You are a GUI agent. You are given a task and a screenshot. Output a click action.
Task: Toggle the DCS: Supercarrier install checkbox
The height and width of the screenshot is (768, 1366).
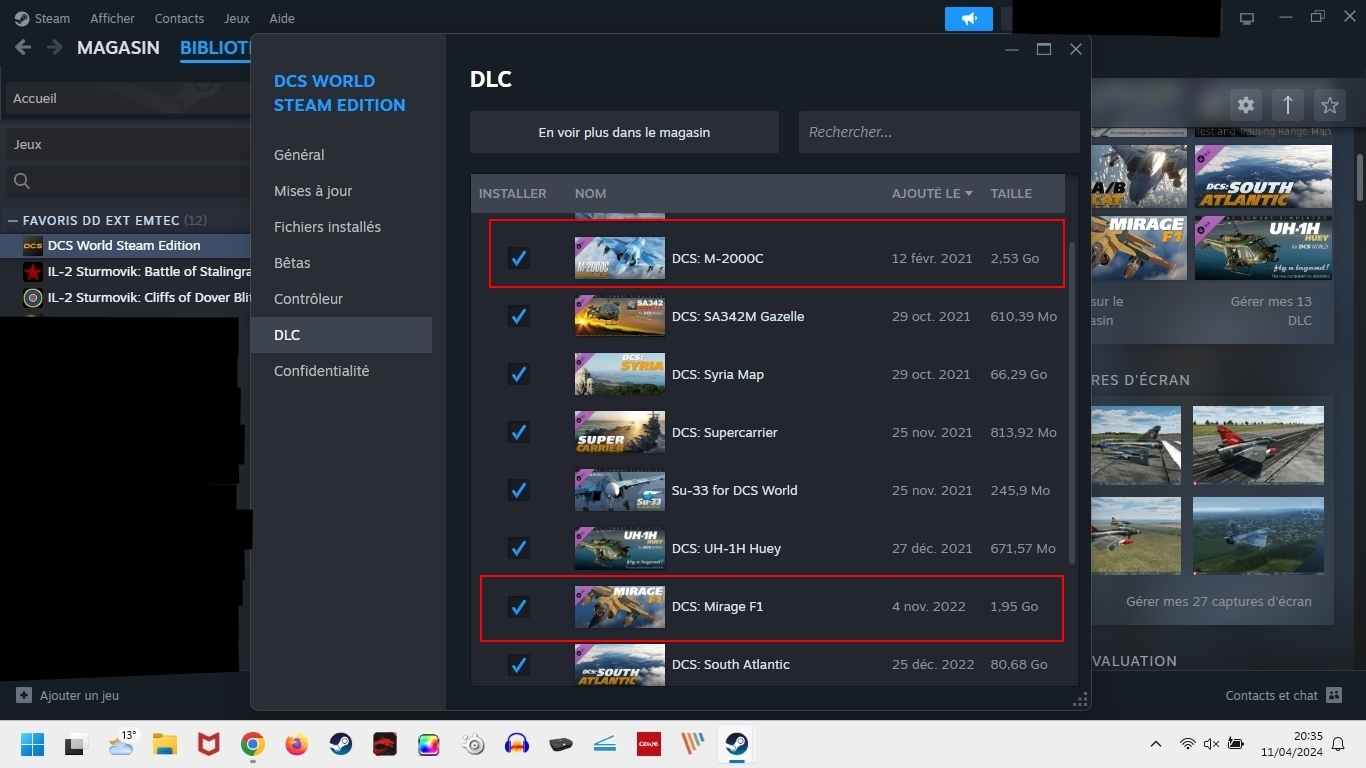(518, 432)
